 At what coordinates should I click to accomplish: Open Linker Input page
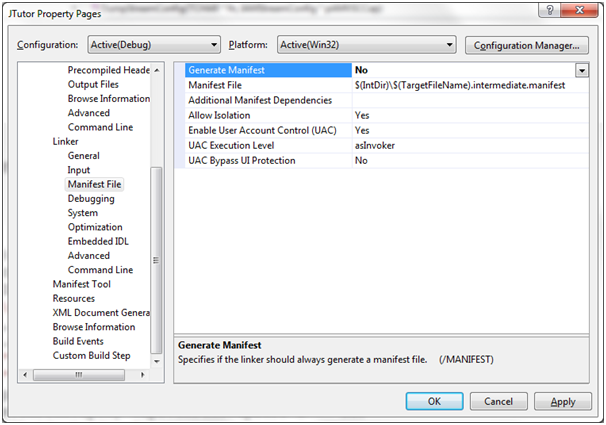tap(79, 170)
